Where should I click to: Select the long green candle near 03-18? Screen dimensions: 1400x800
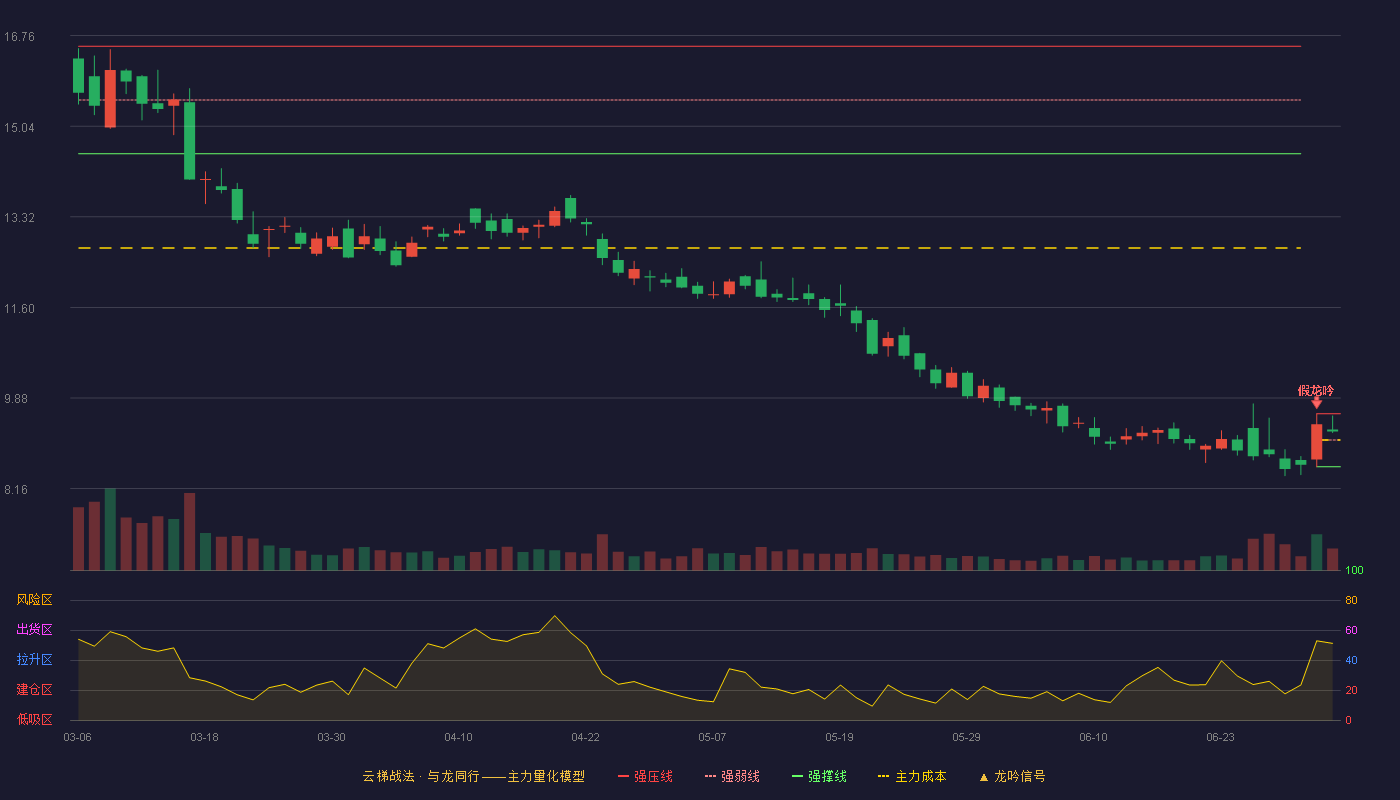click(189, 140)
